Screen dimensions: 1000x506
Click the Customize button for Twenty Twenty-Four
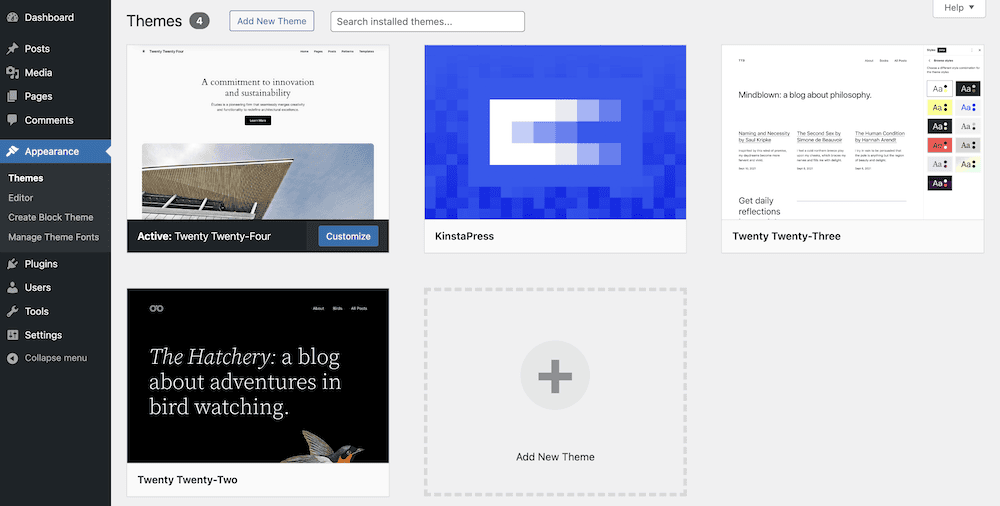pyautogui.click(x=348, y=236)
